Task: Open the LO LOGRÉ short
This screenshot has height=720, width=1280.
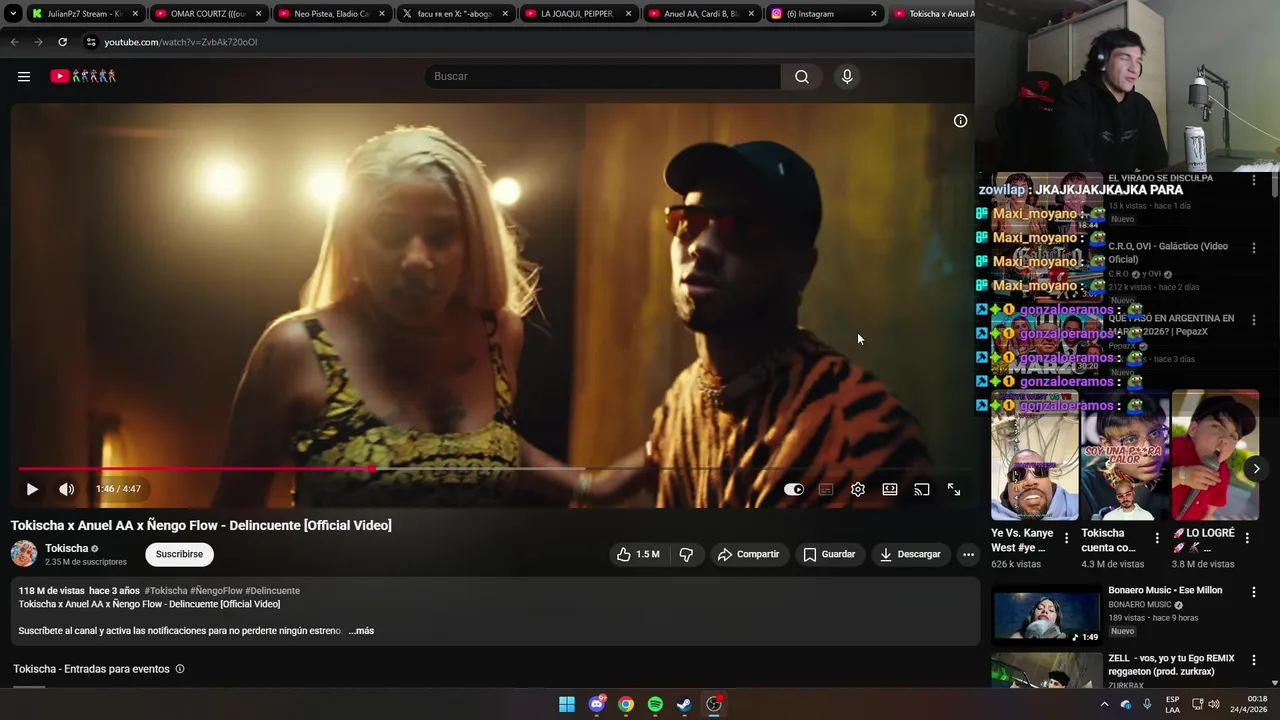Action: tap(1215, 456)
